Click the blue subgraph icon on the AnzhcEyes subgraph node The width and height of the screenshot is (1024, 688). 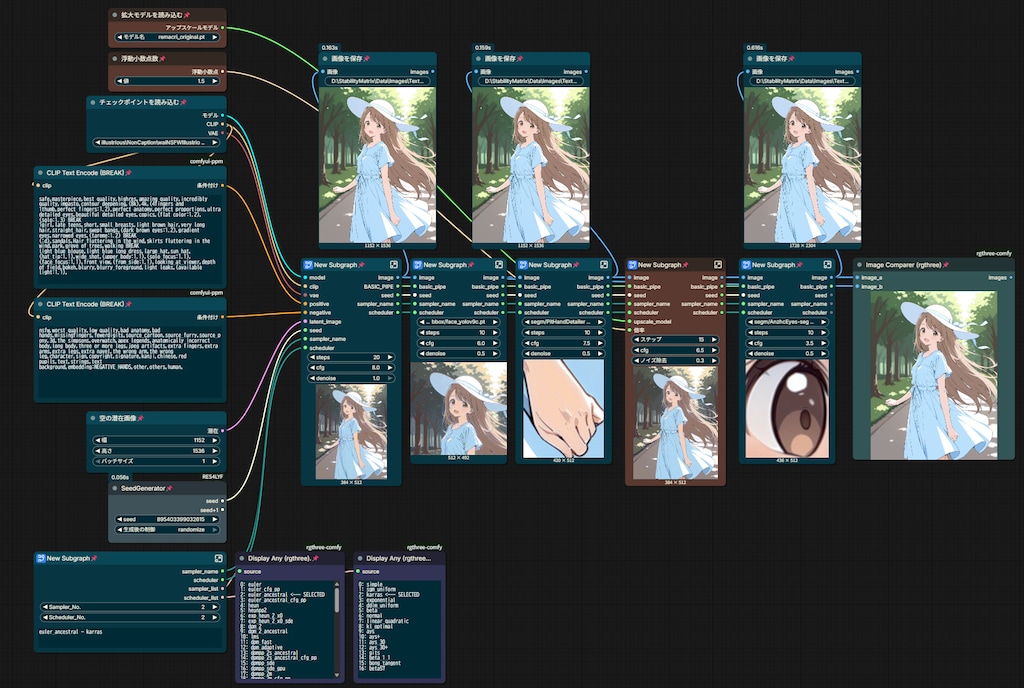click(x=746, y=264)
